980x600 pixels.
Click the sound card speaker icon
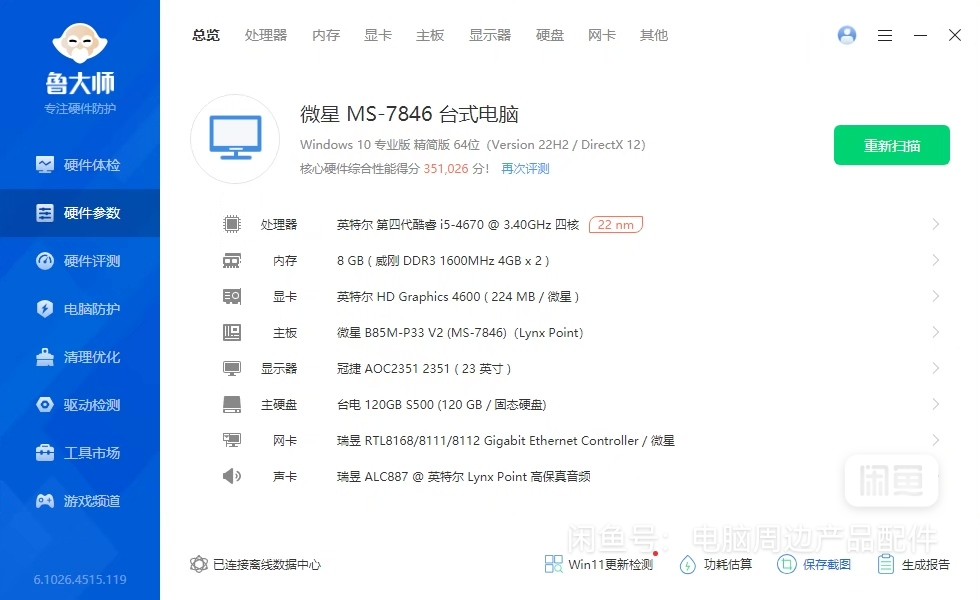tap(232, 476)
